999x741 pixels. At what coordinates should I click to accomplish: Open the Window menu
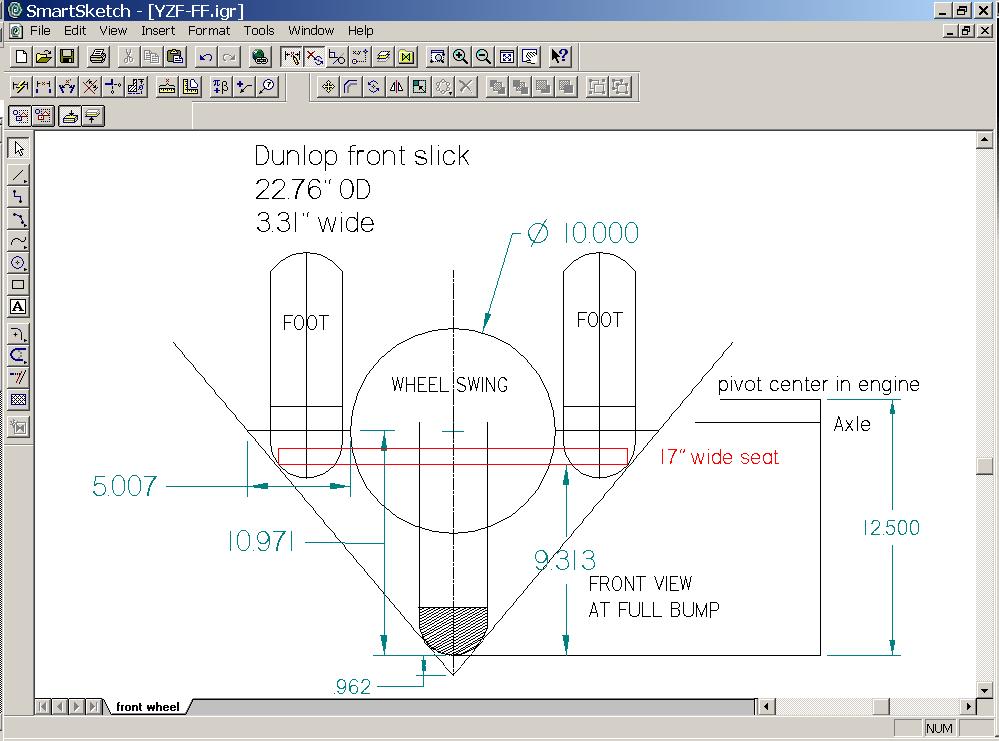point(311,31)
